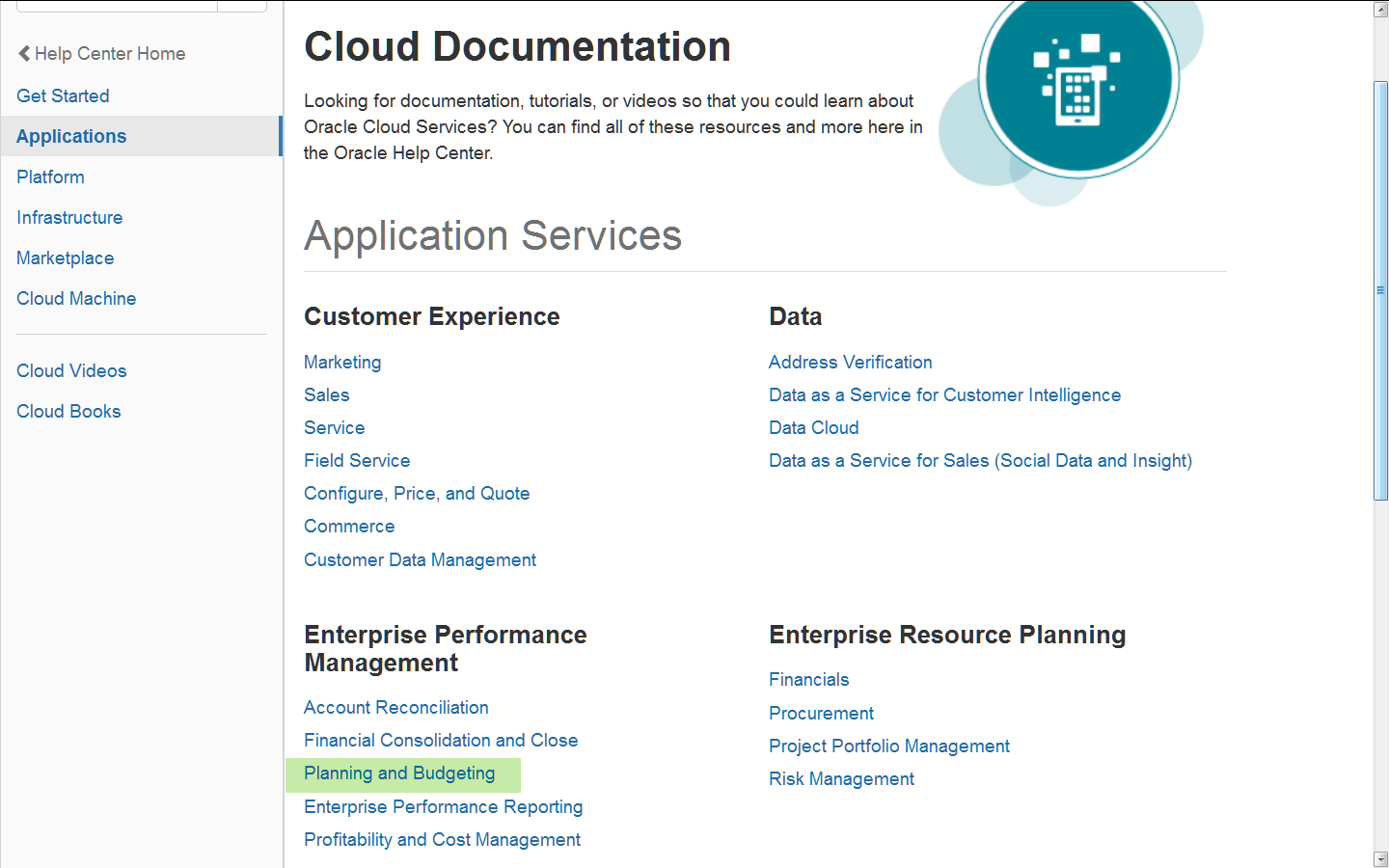This screenshot has height=868, width=1389.
Task: Open Cloud Videos
Action: [x=71, y=370]
